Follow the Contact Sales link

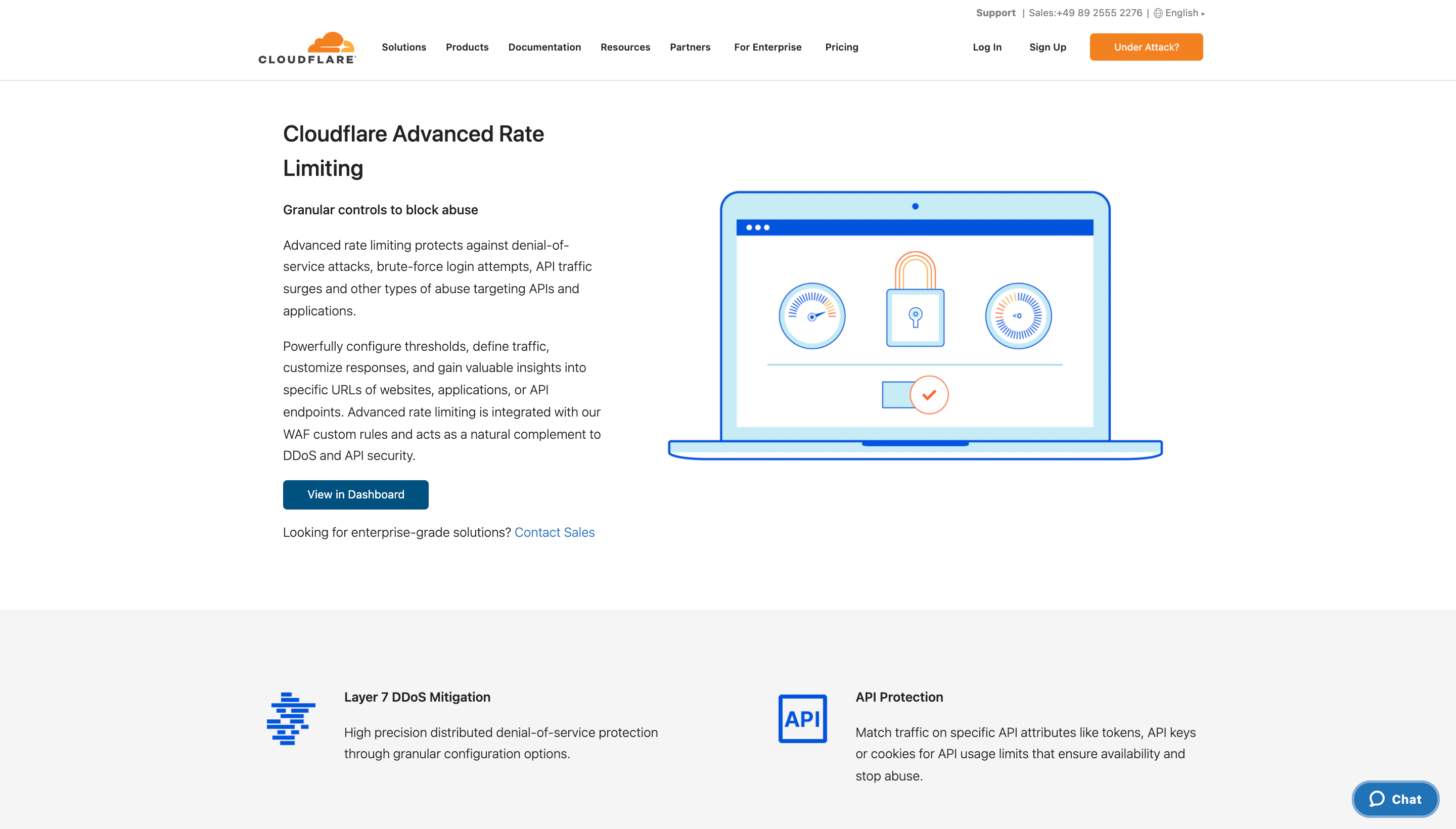click(x=554, y=532)
